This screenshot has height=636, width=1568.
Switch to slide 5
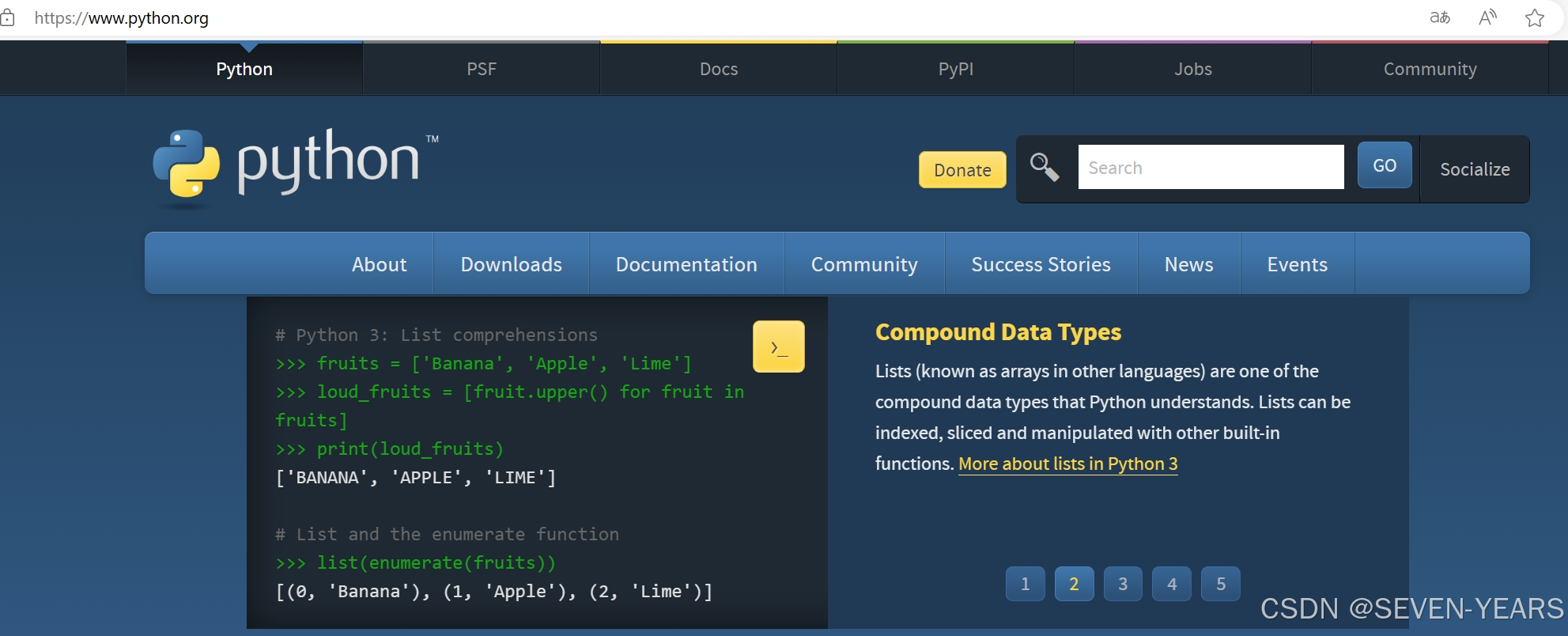[1221, 584]
